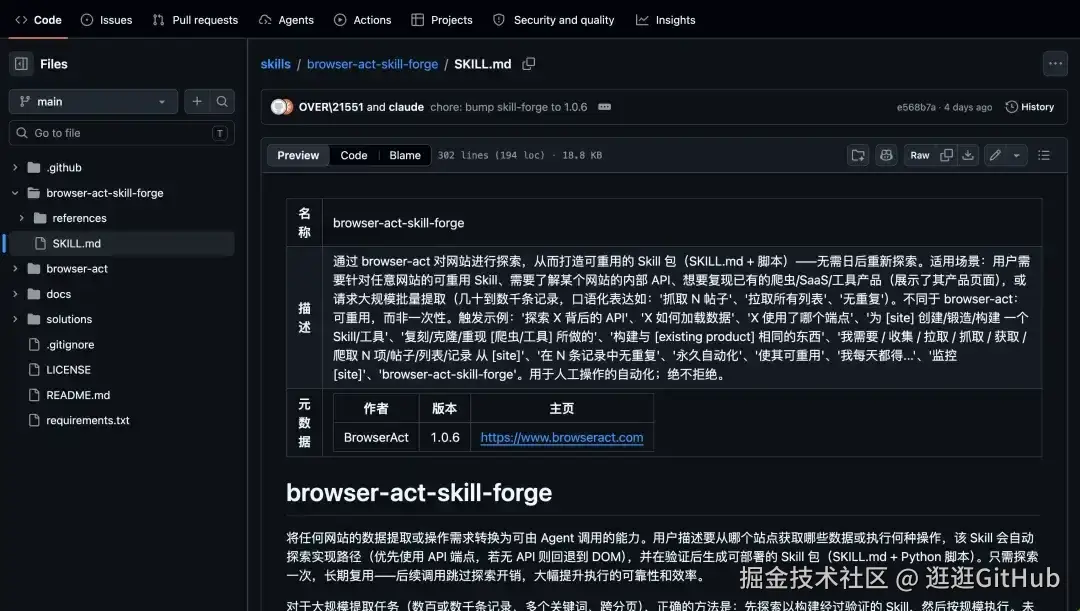The width and height of the screenshot is (1080, 611).
Task: View the Insights tab
Action: (x=665, y=20)
